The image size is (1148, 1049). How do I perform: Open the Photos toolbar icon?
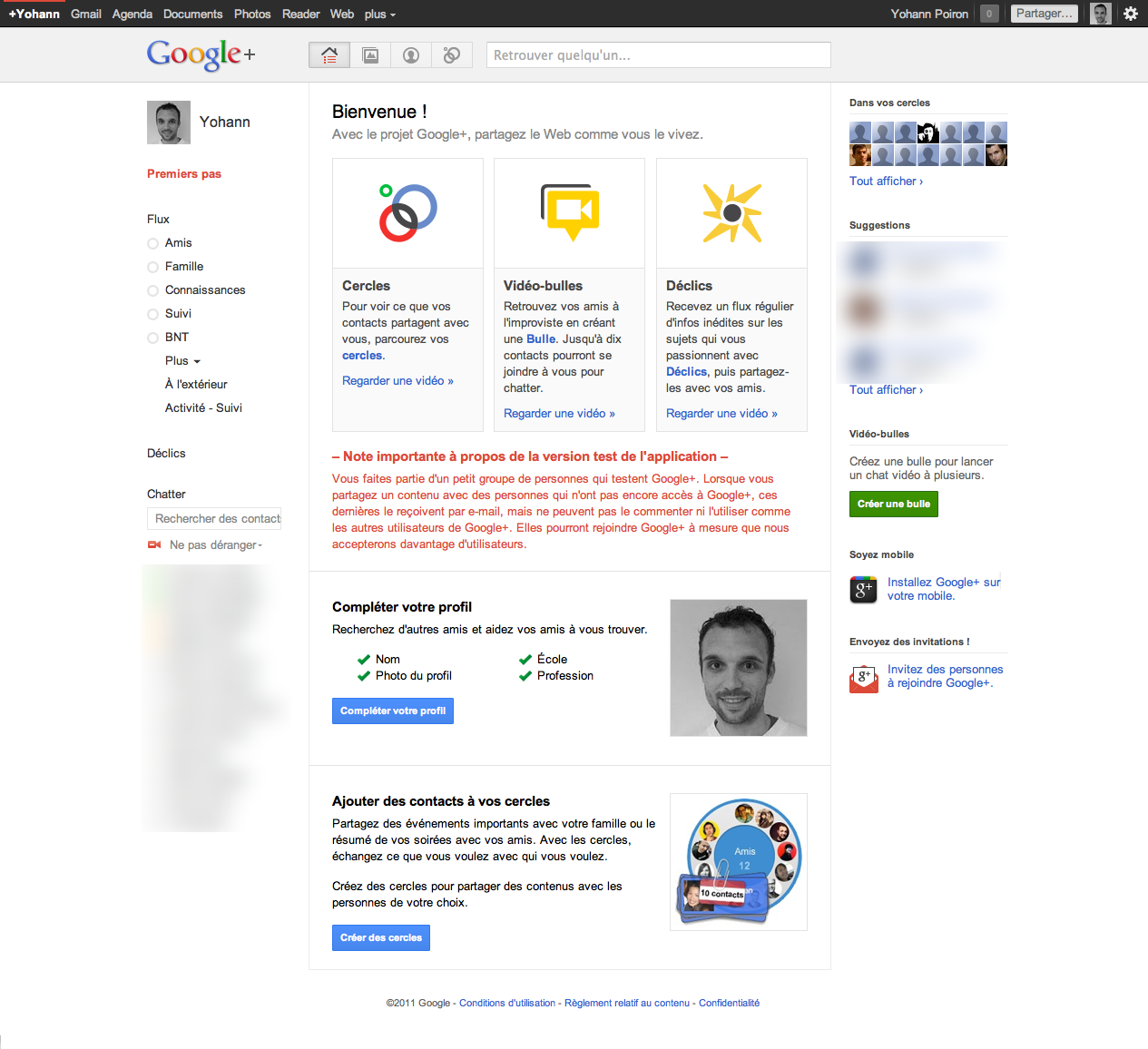point(370,55)
